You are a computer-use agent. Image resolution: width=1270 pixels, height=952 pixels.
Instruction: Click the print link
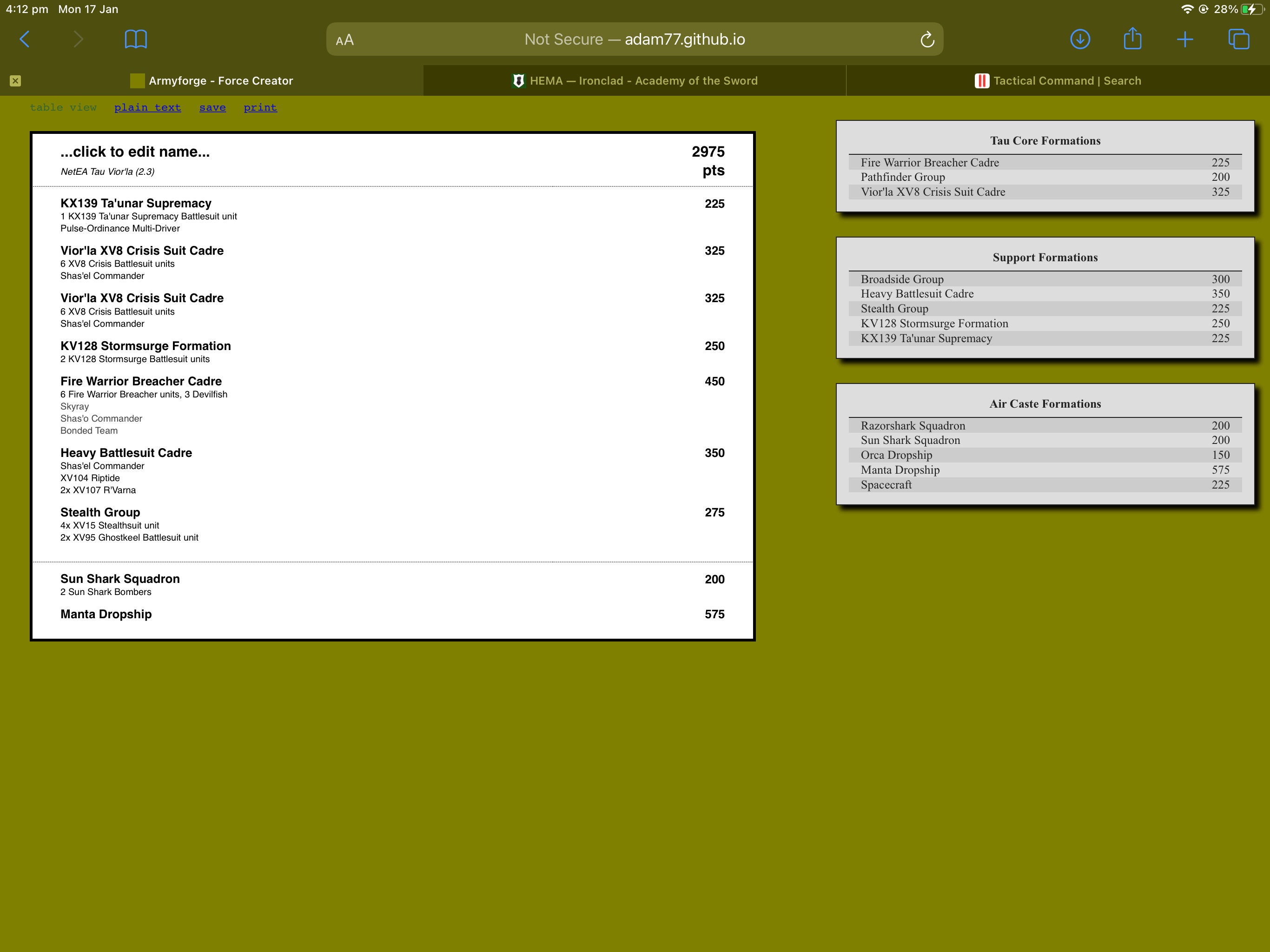coord(260,107)
